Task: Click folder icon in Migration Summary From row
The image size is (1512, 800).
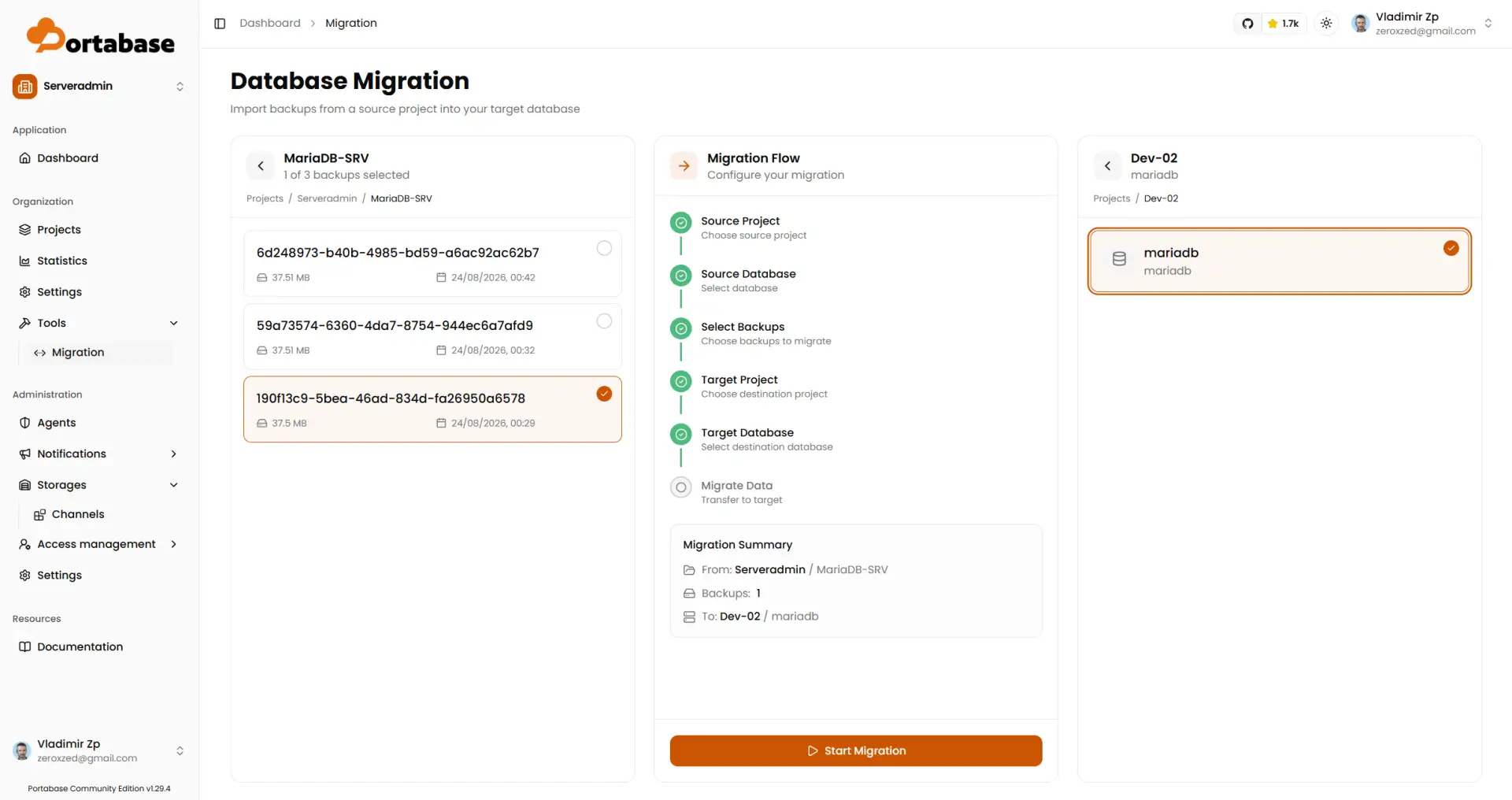Action: point(689,570)
